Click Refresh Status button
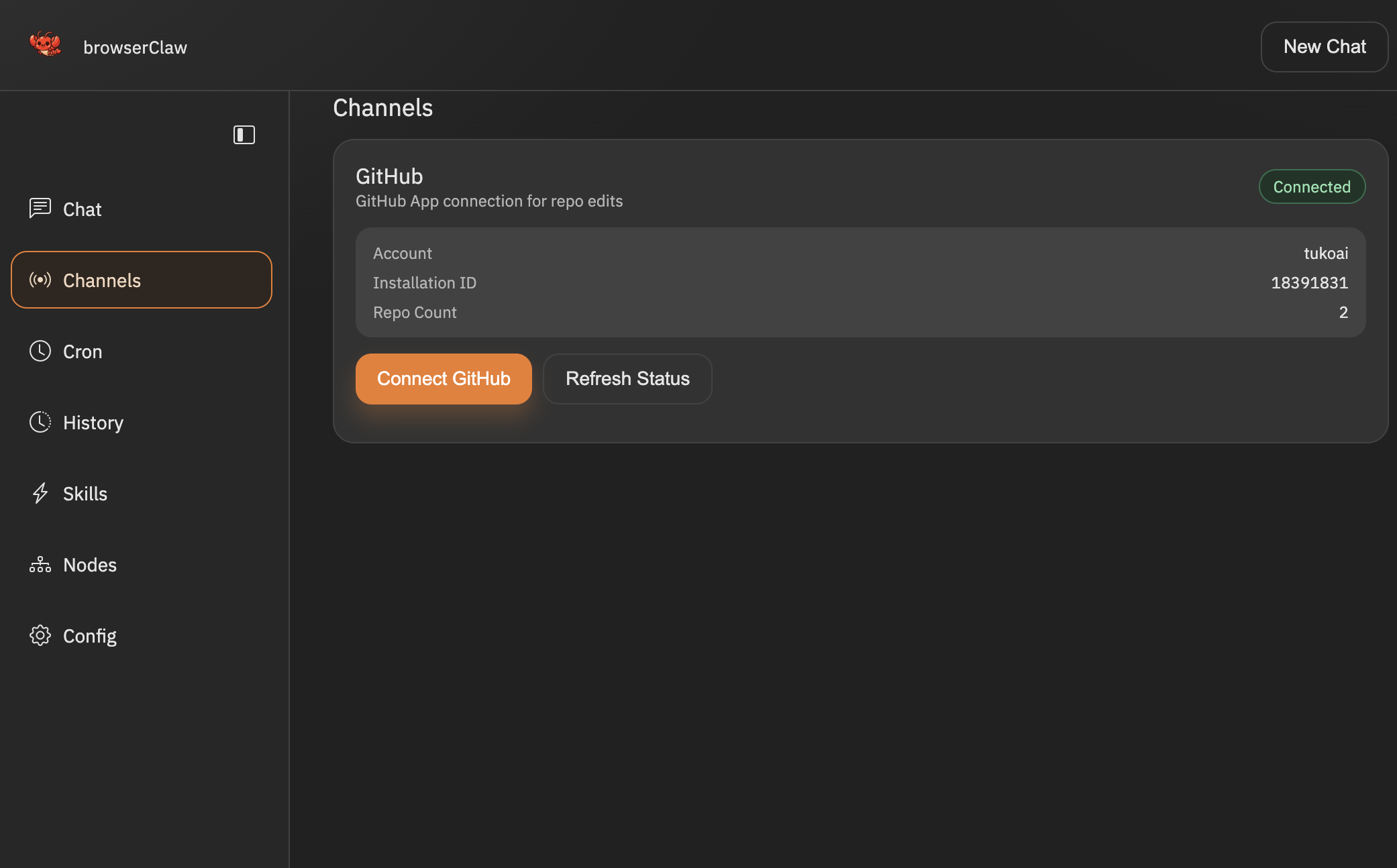This screenshot has width=1397, height=868. [x=627, y=378]
